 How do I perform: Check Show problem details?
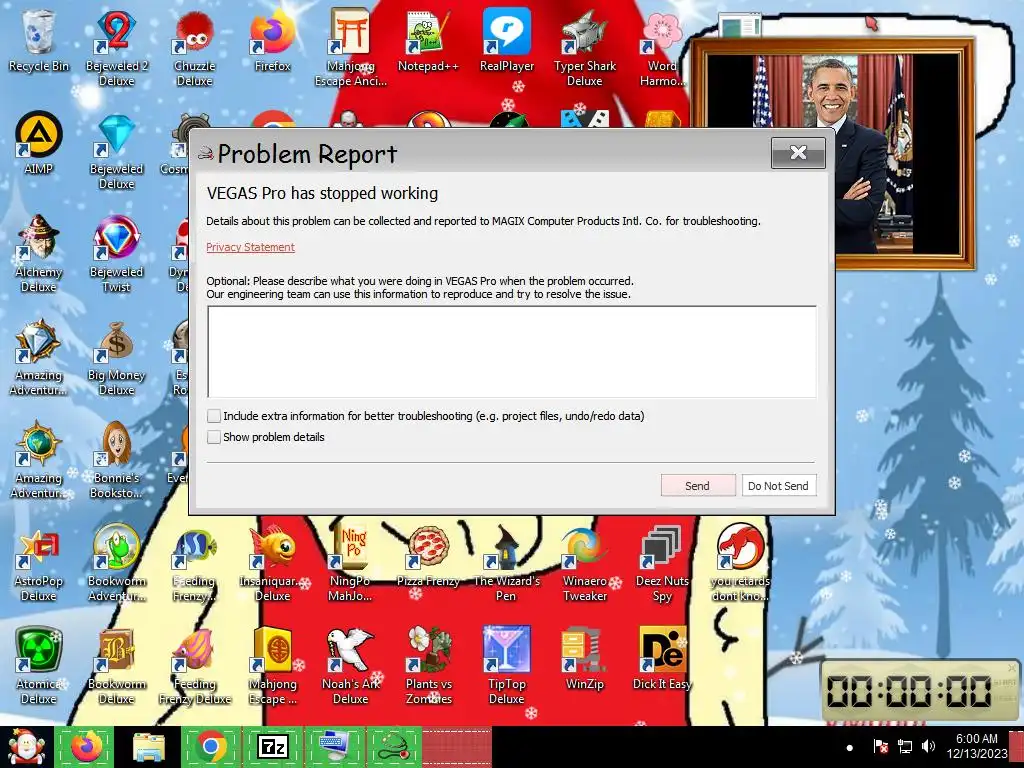pyautogui.click(x=214, y=437)
